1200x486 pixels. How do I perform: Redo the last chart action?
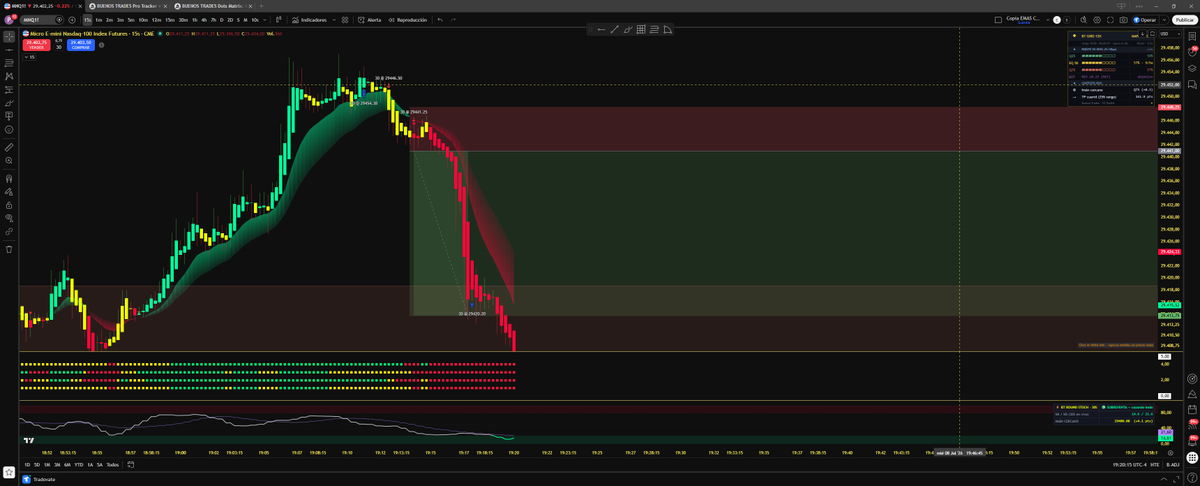click(453, 20)
